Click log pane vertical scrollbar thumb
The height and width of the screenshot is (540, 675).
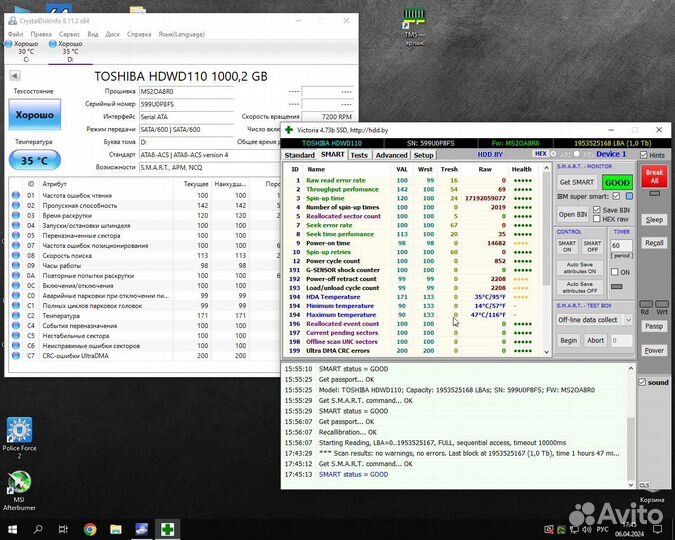(631, 448)
